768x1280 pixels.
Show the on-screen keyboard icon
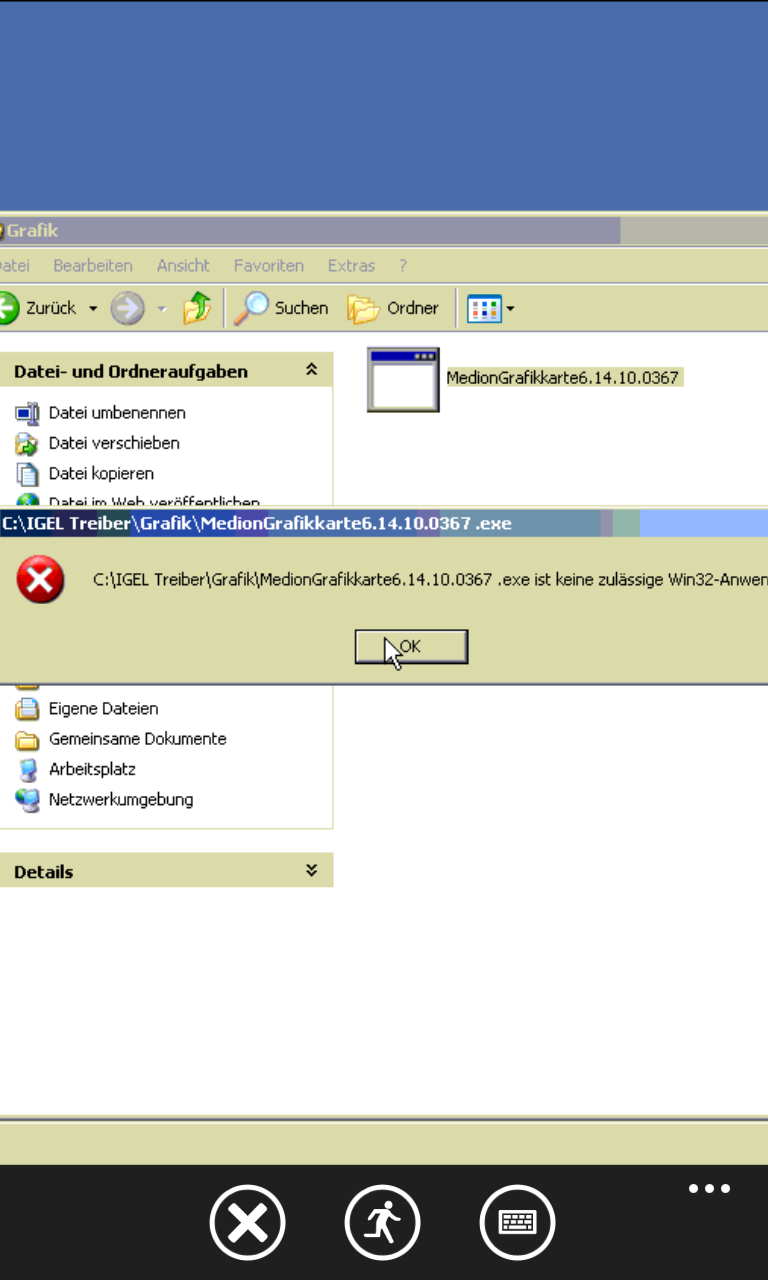click(x=517, y=1222)
